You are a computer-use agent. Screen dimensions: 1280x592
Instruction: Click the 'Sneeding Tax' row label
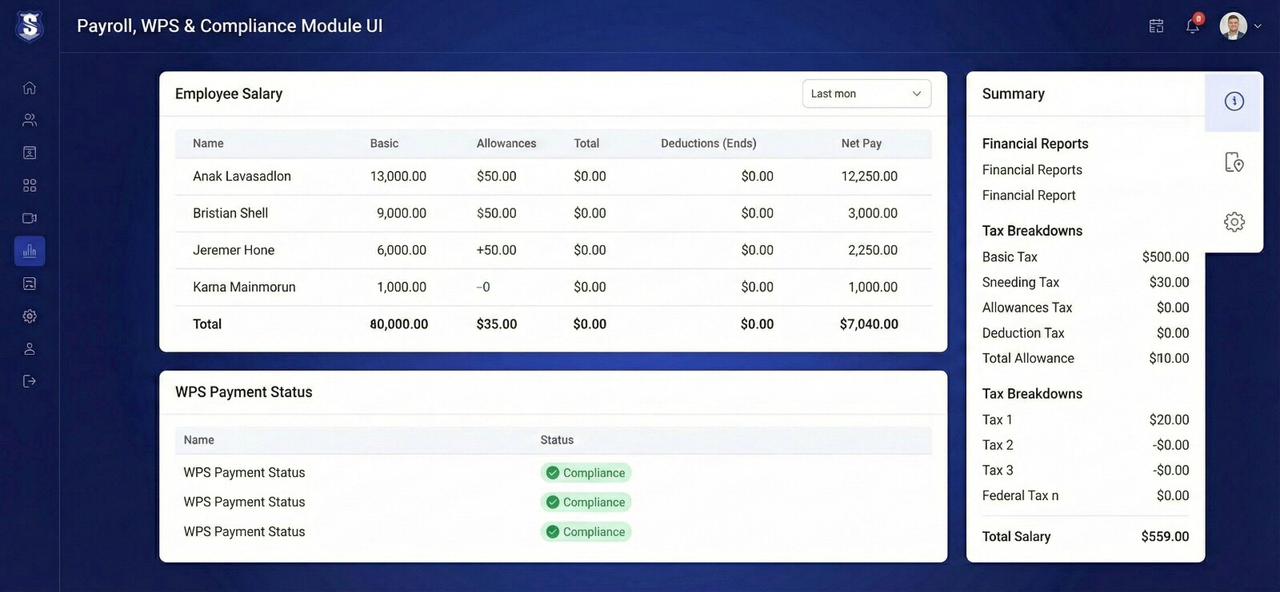click(1021, 283)
